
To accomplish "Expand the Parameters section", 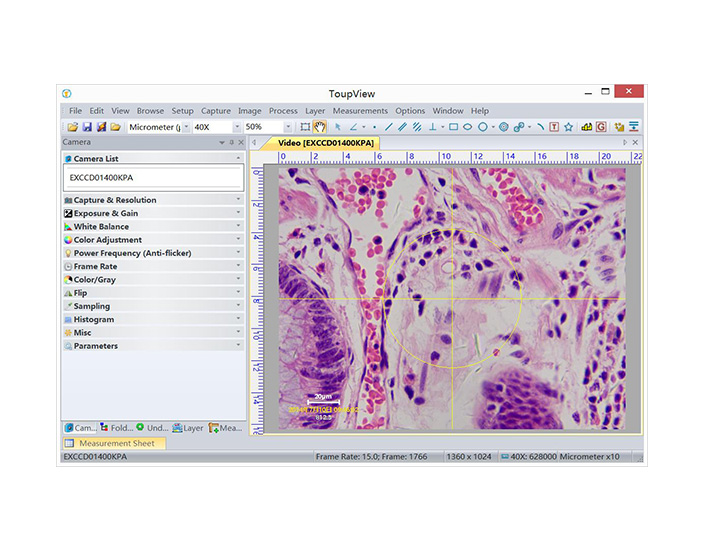I will point(153,346).
